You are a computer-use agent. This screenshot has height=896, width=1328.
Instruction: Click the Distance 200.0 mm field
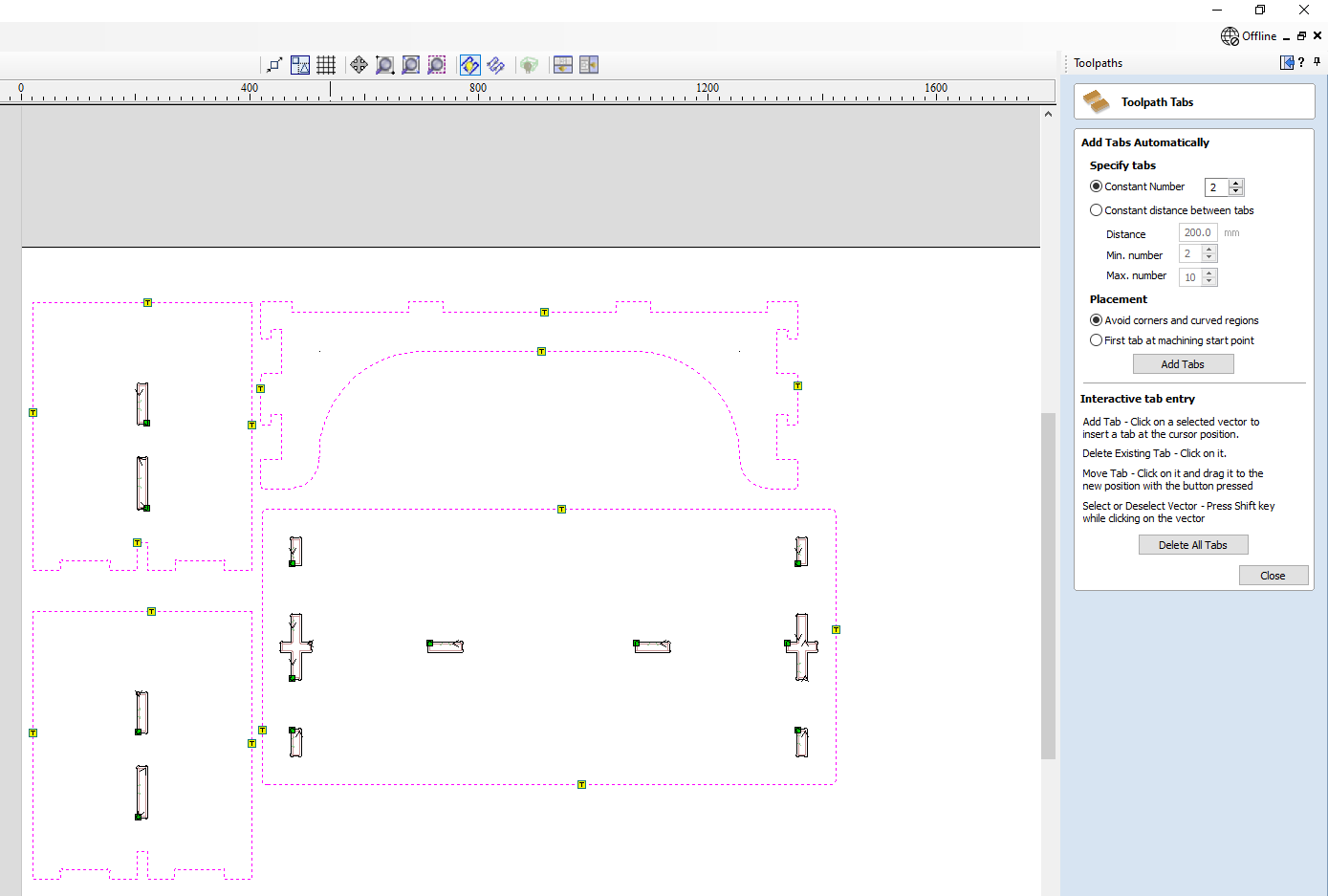click(x=1198, y=232)
